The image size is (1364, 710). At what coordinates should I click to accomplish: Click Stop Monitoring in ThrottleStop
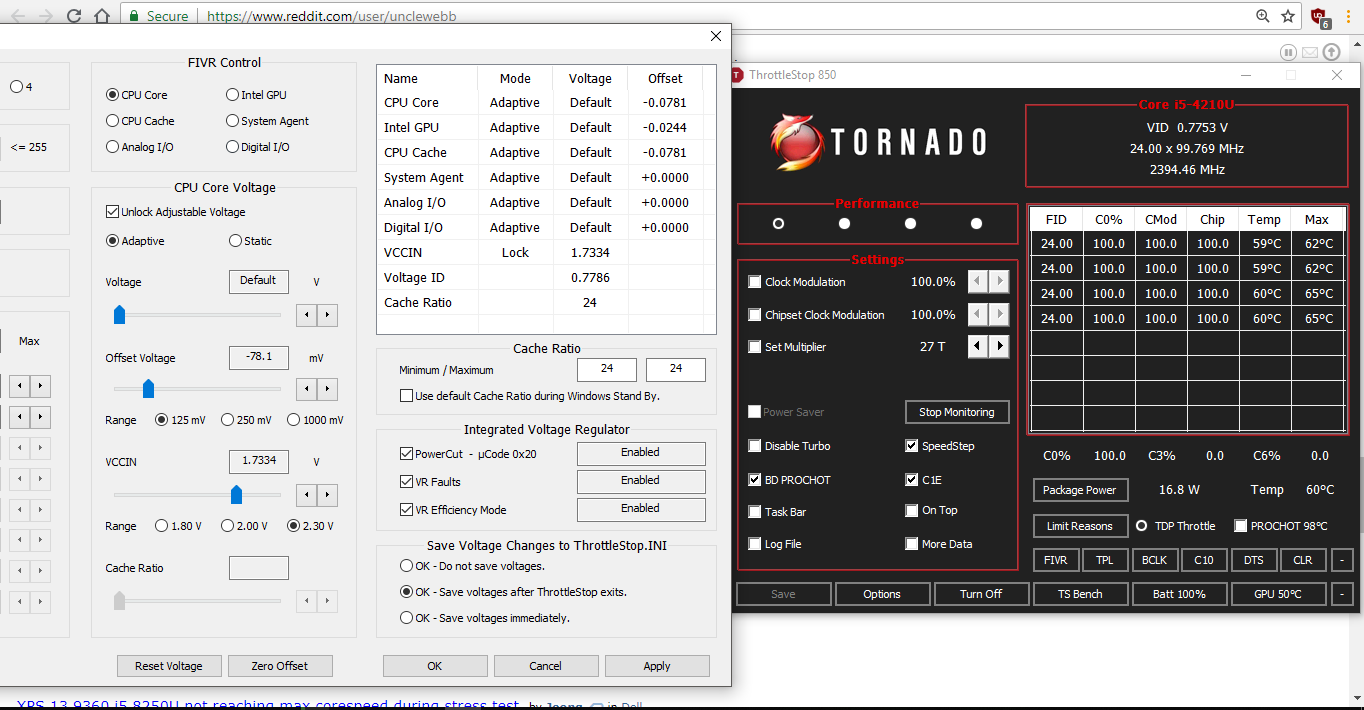pos(957,412)
